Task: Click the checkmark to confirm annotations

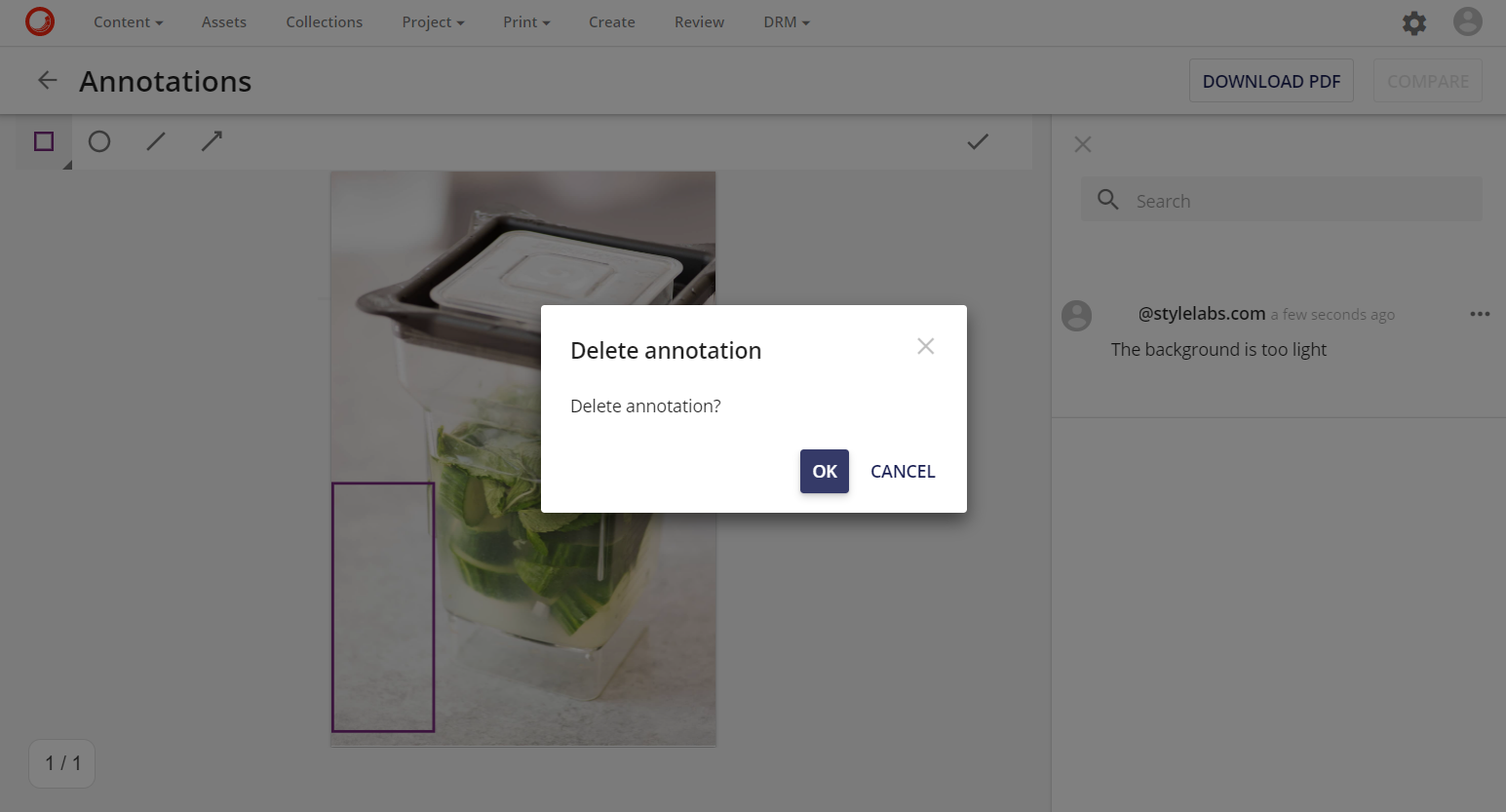Action: coord(977,141)
